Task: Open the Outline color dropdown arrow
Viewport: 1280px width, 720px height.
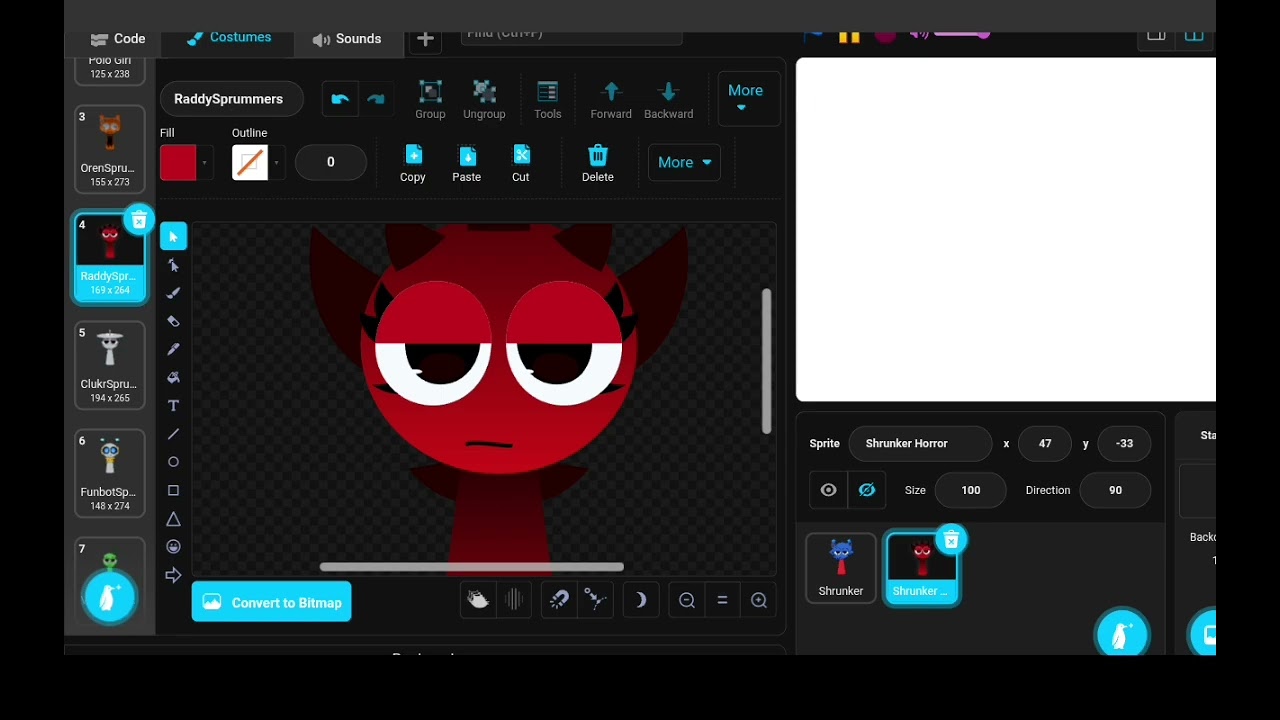Action: point(277,163)
